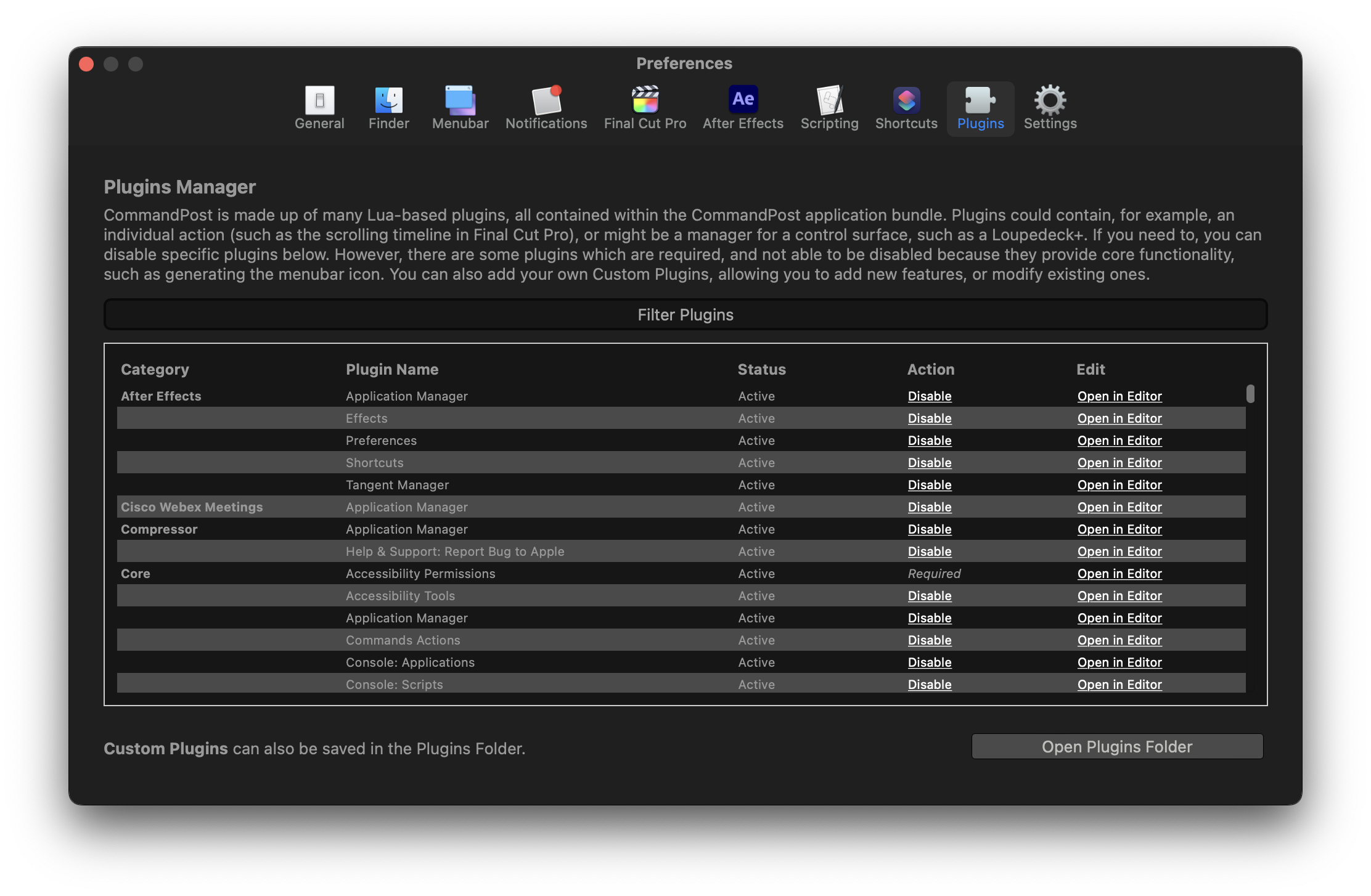The image size is (1371, 896).
Task: Click the Required action label
Action: (x=934, y=574)
